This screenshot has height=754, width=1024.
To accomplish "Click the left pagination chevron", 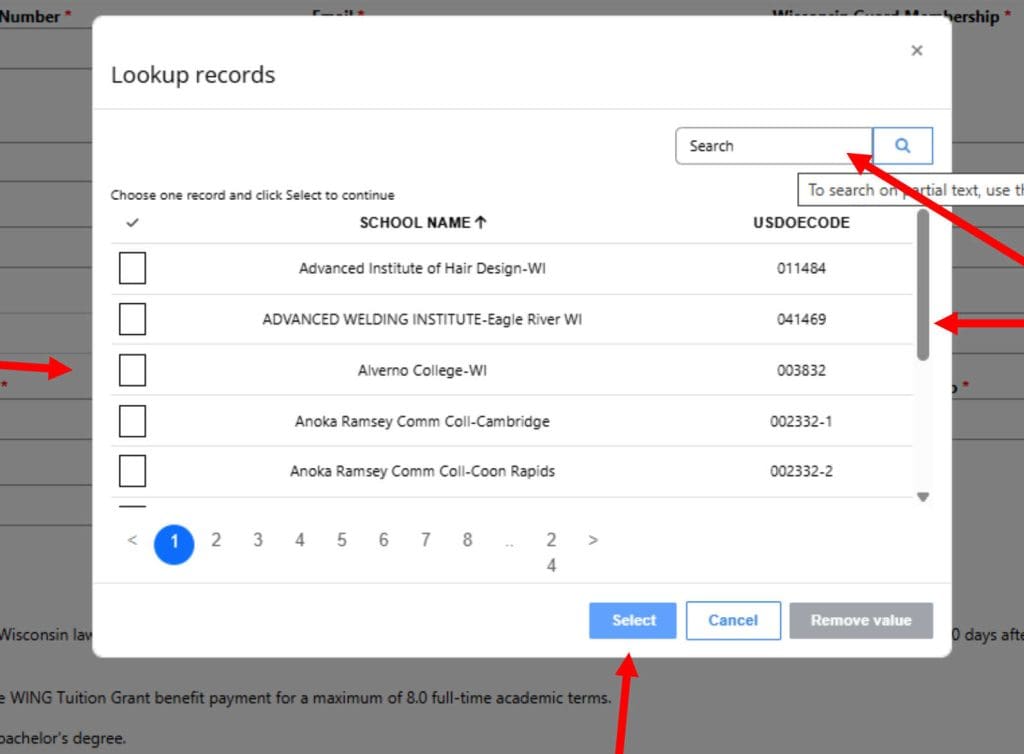I will (132, 540).
